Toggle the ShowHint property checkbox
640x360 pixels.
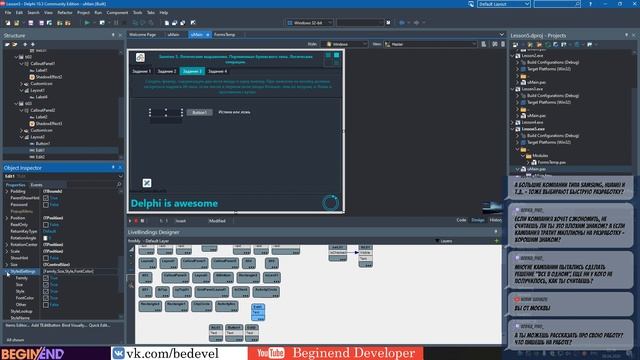(x=46, y=258)
